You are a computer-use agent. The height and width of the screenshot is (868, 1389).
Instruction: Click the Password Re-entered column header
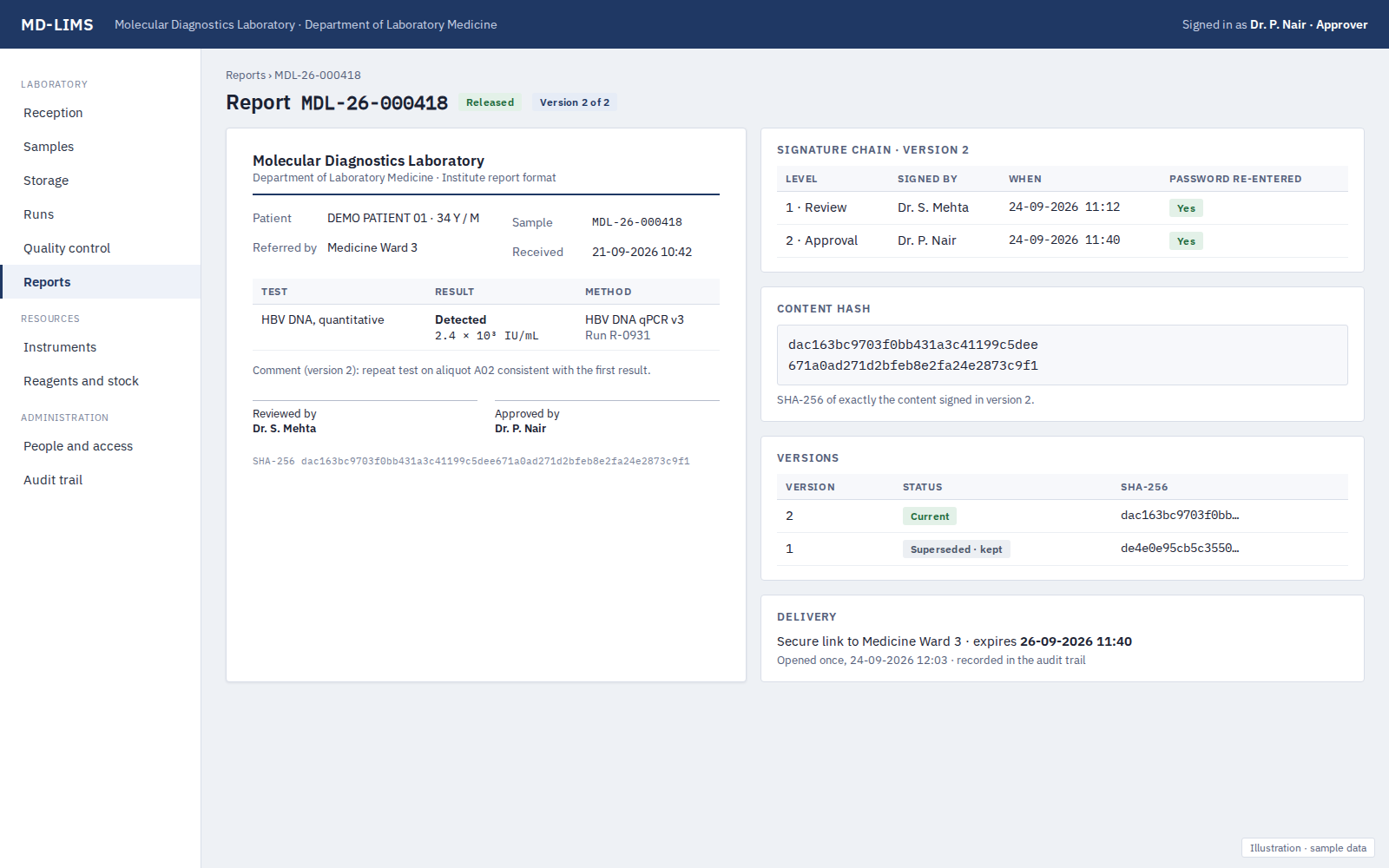(1235, 179)
